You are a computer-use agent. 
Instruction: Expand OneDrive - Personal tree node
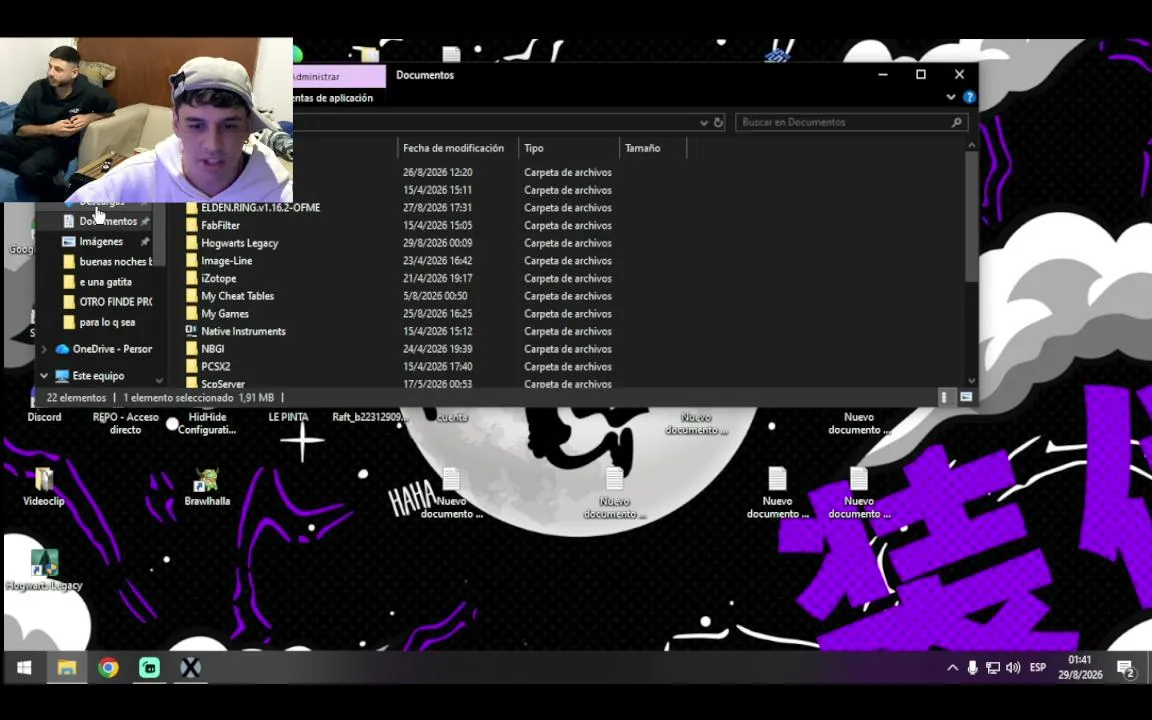click(x=44, y=349)
